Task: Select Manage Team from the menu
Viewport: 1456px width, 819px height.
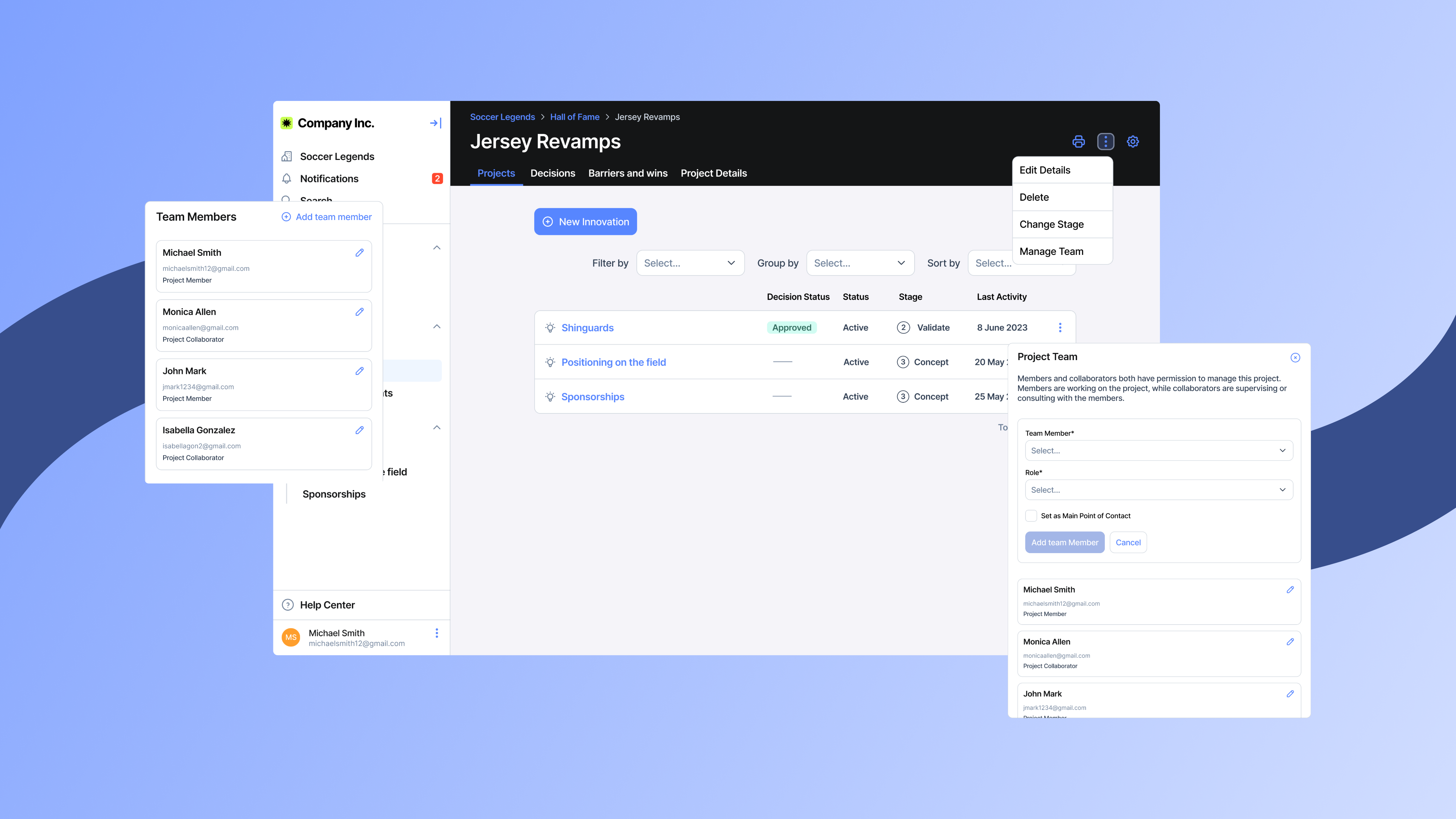Action: [x=1051, y=252]
